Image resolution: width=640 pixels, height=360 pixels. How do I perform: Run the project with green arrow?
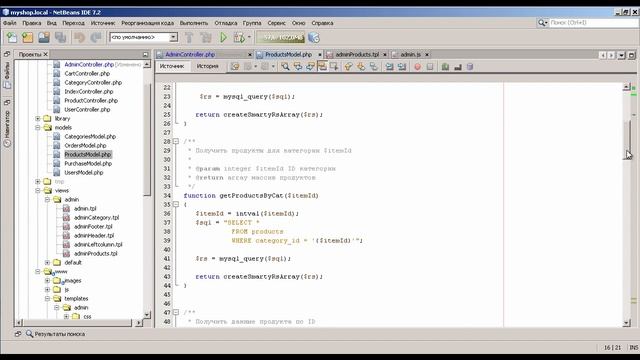pyautogui.click(x=223, y=38)
